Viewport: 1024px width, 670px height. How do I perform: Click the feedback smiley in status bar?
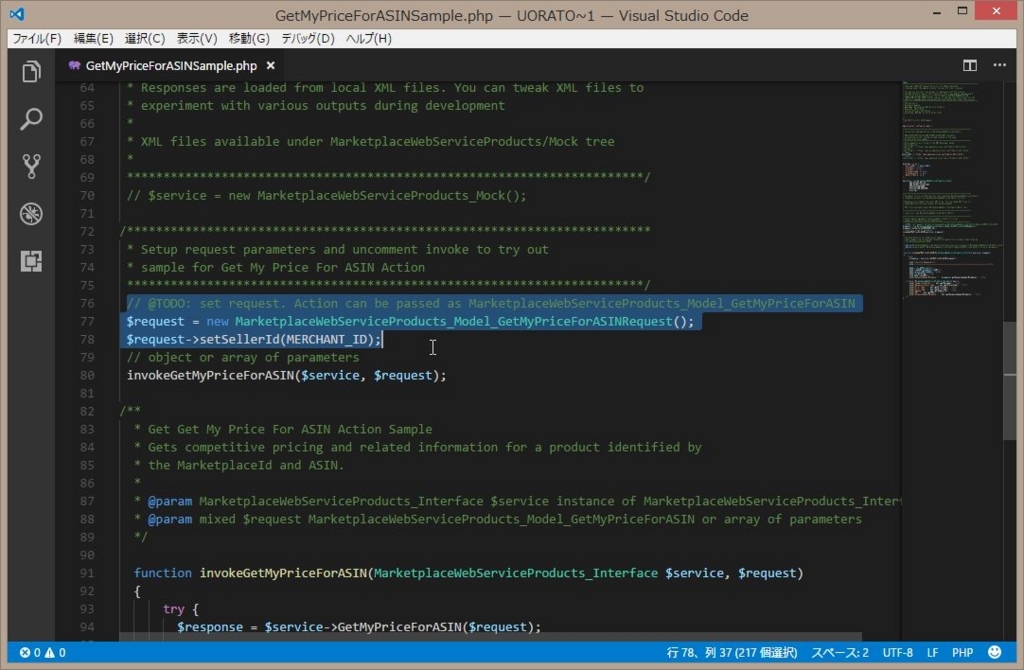tap(995, 652)
